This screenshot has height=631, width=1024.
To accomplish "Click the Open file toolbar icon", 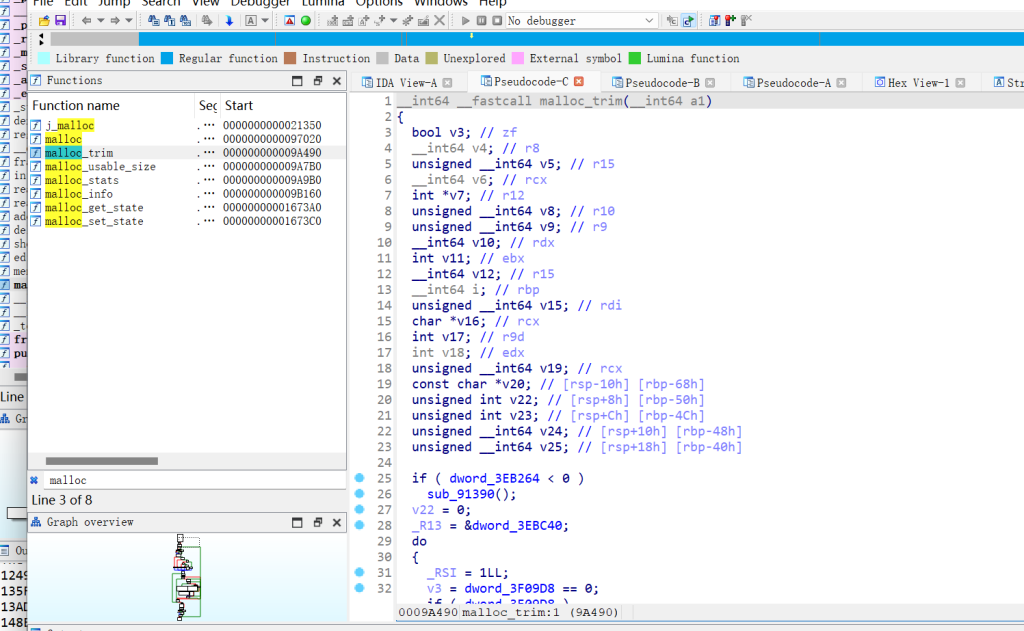I will pos(45,20).
